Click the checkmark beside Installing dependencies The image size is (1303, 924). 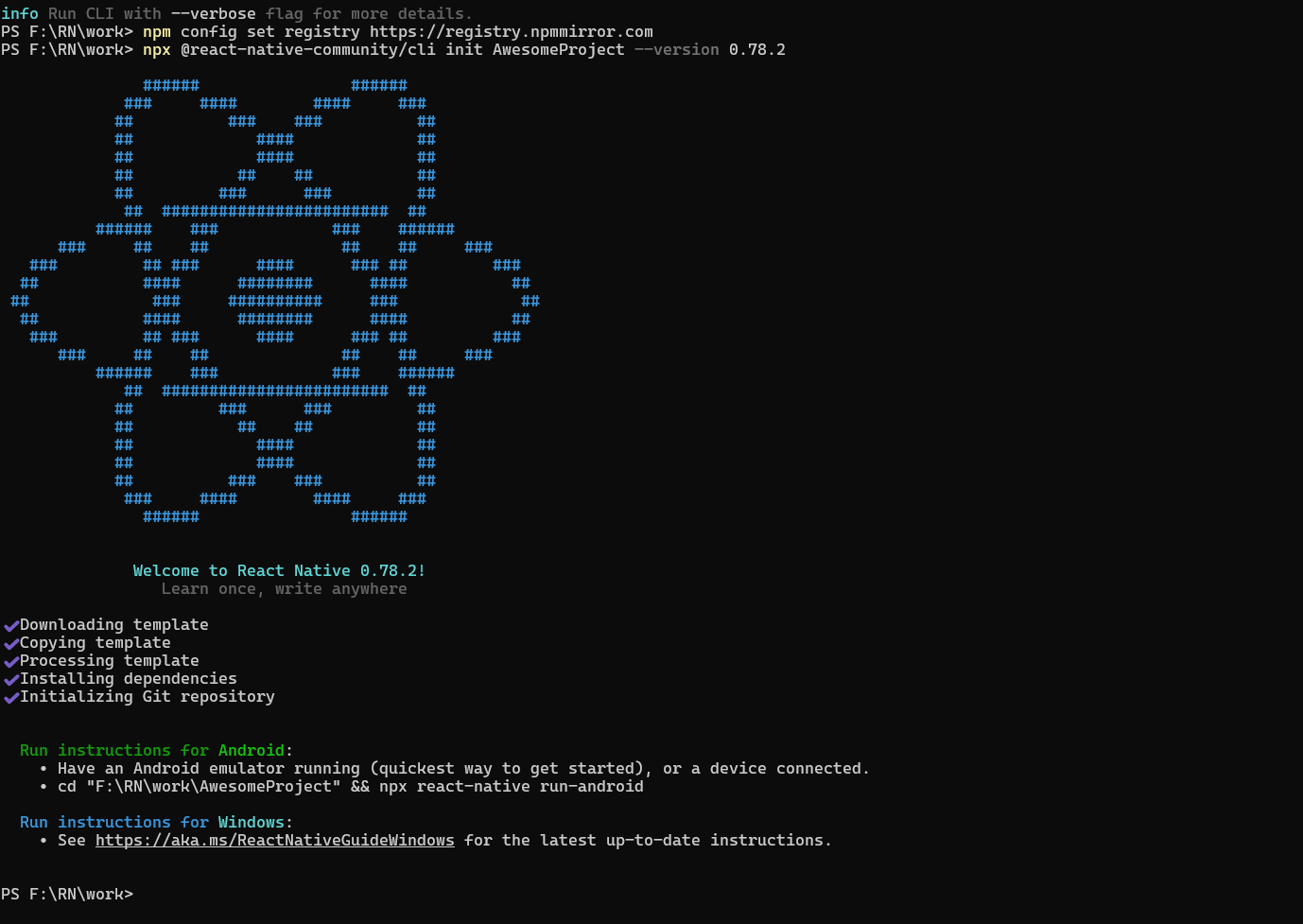11,679
